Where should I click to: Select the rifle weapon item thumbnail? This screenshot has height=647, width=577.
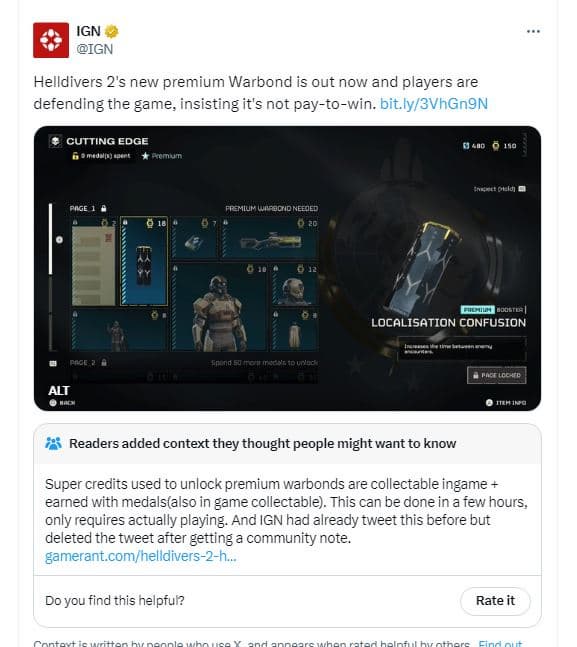[270, 238]
